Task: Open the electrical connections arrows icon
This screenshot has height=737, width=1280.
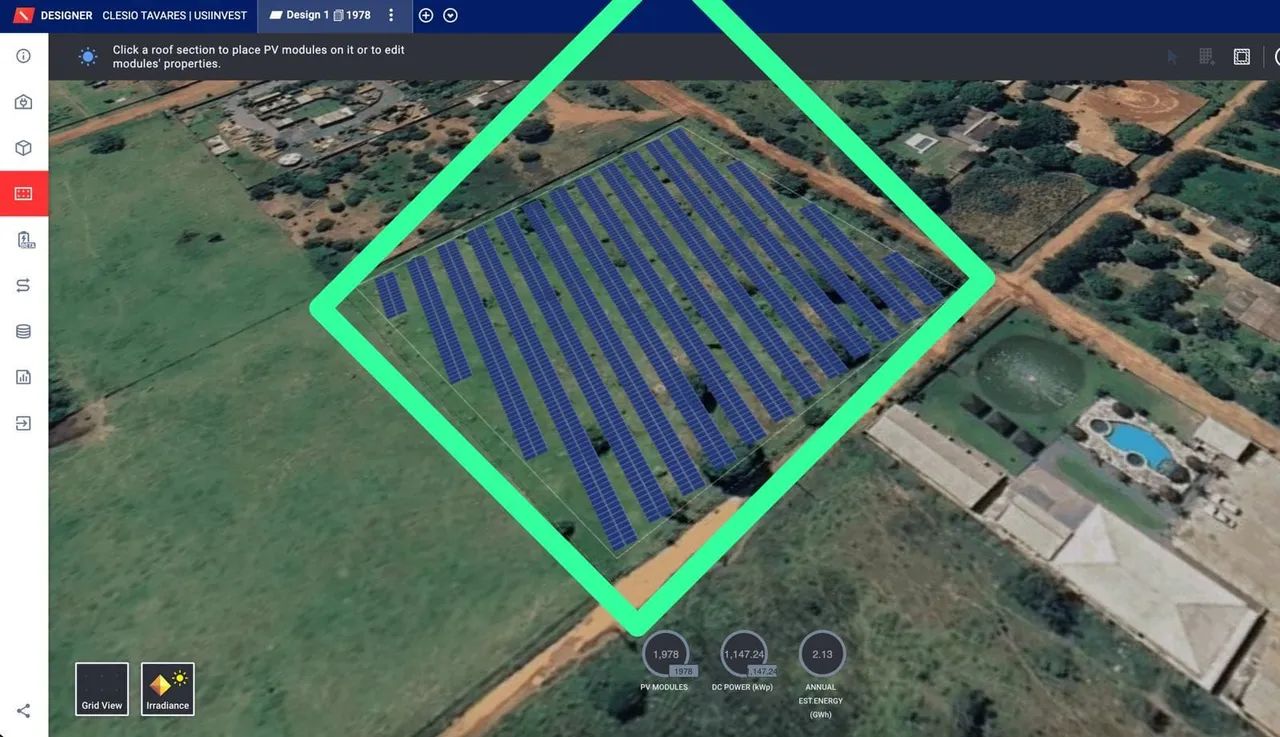Action: tap(24, 286)
